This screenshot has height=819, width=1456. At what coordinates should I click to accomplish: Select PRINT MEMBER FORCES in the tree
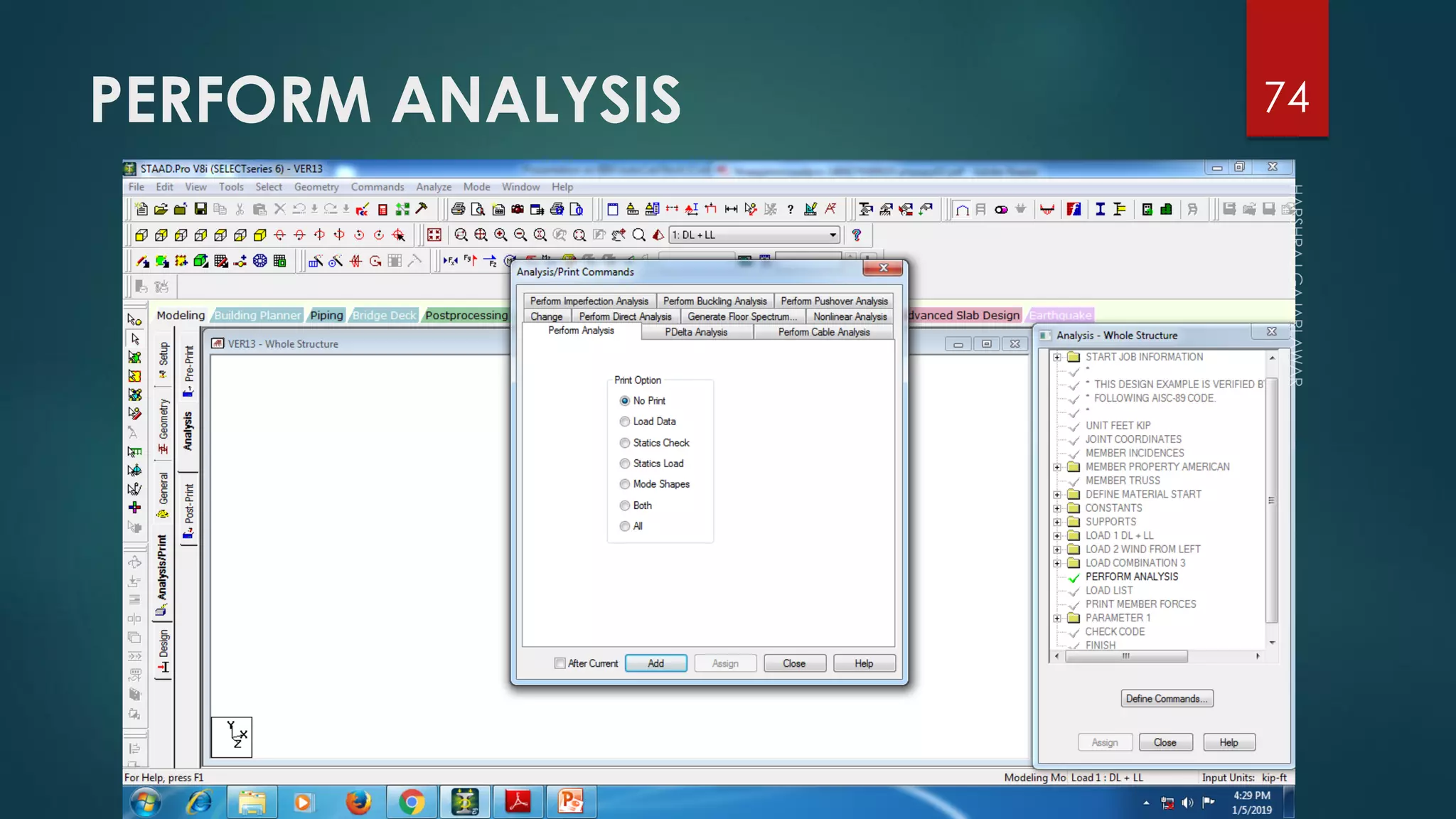[1140, 604]
